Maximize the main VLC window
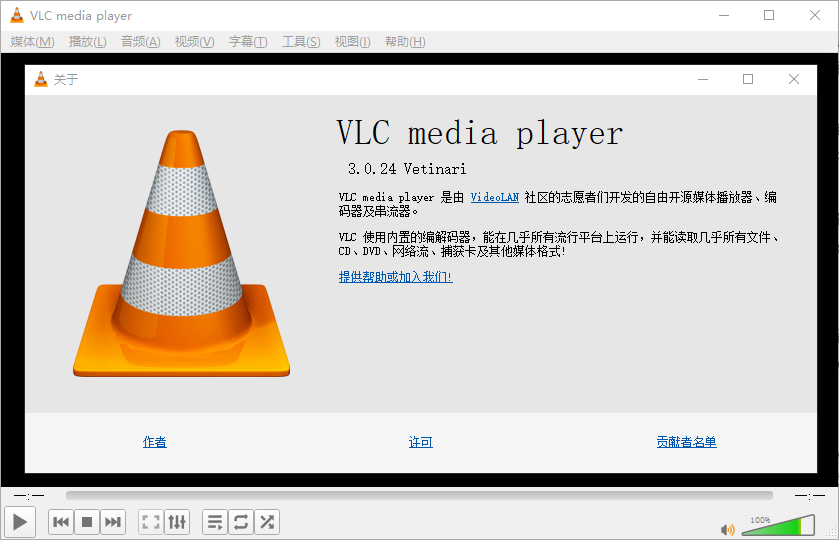This screenshot has height=540, width=839. (x=769, y=16)
